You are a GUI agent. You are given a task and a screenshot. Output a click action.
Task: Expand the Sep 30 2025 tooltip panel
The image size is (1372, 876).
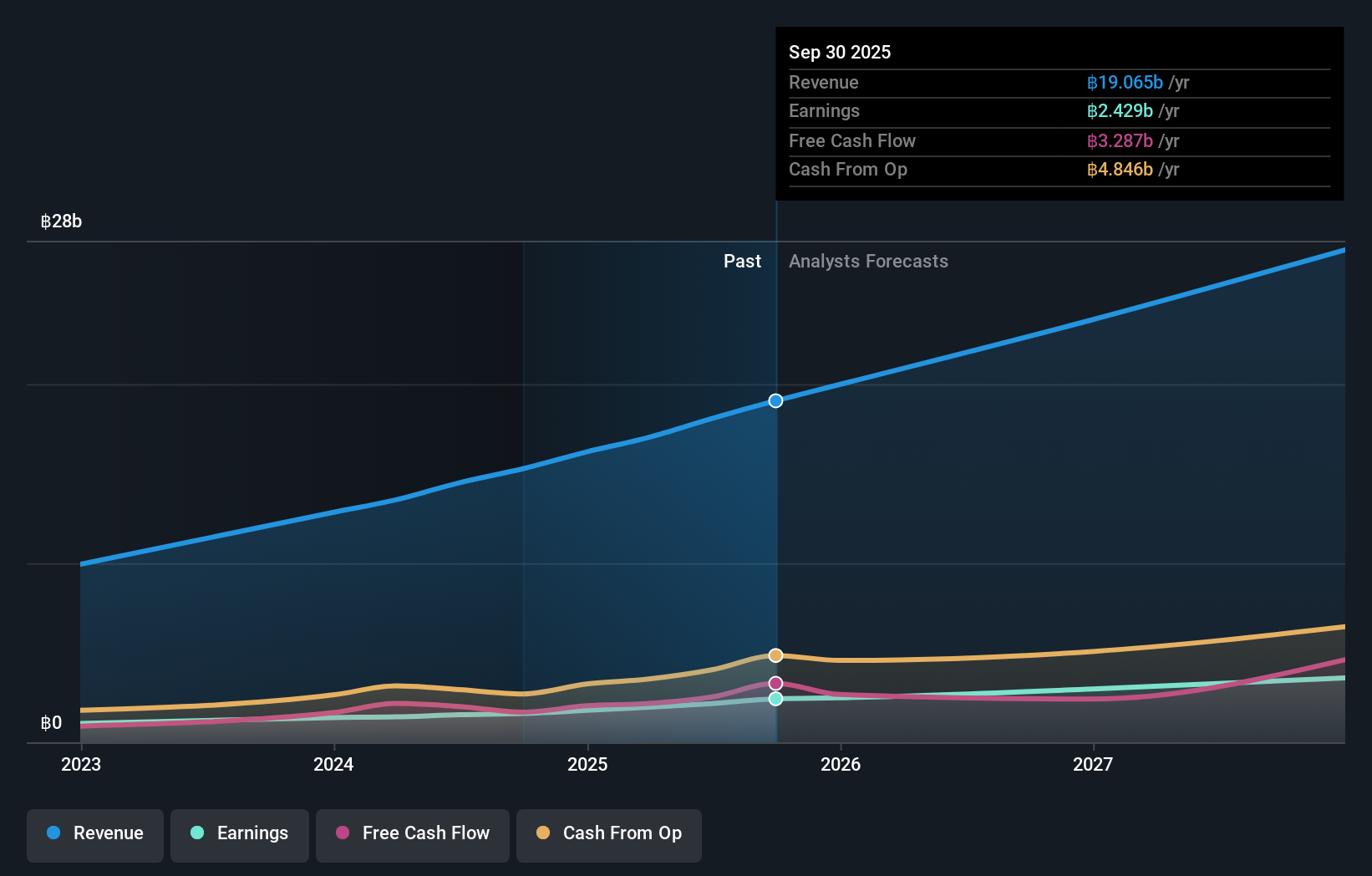coord(840,52)
